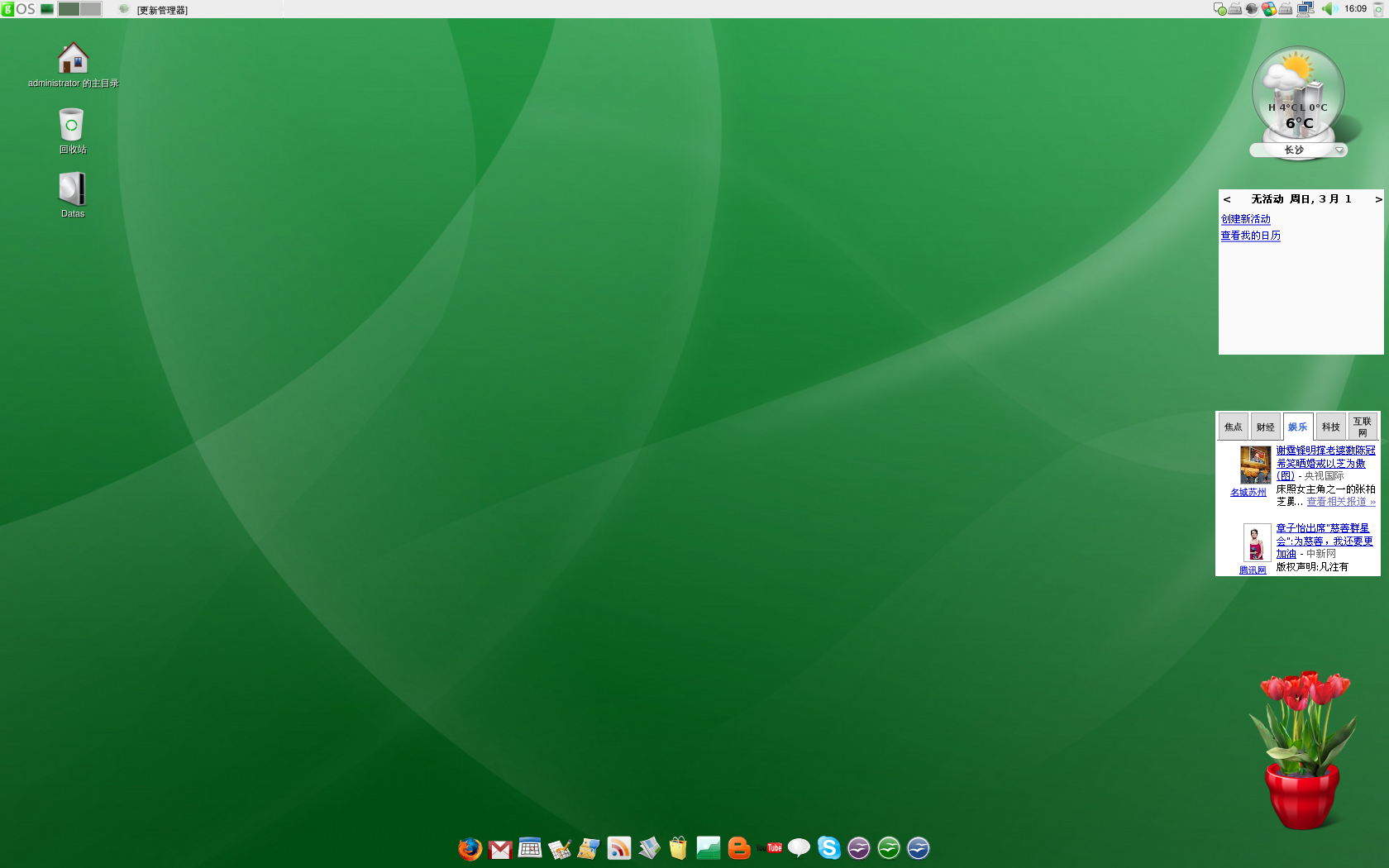This screenshot has width=1389, height=868.
Task: Go to previous day in calendar gadget
Action: [1227, 199]
